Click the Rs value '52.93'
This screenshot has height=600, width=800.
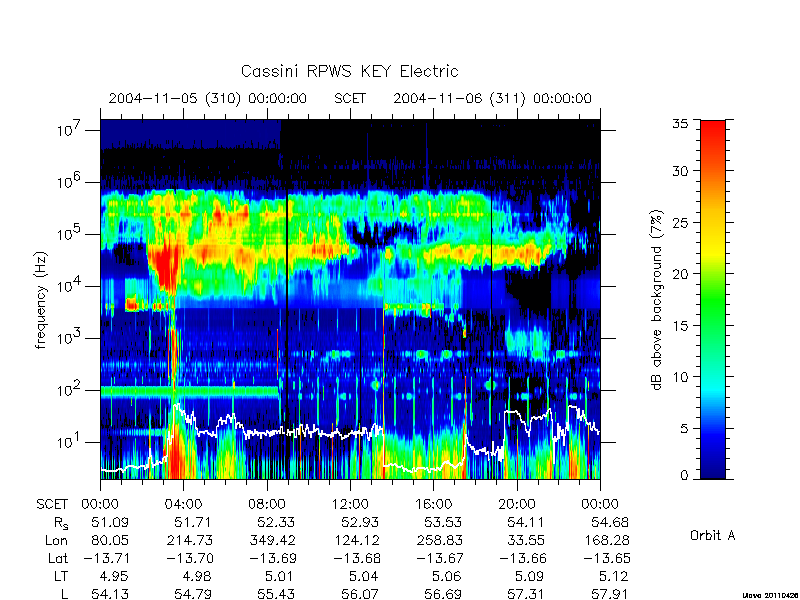360,522
